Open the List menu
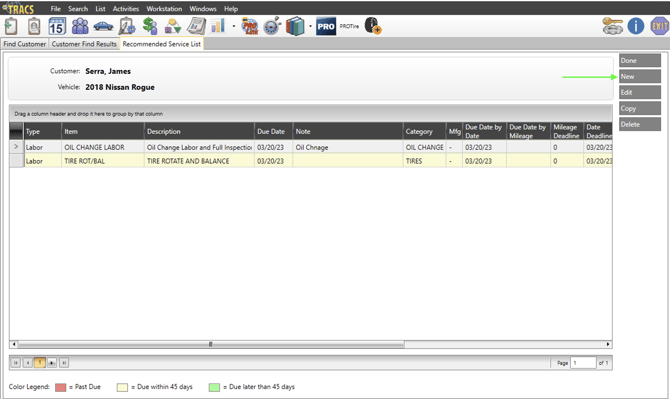 click(100, 9)
